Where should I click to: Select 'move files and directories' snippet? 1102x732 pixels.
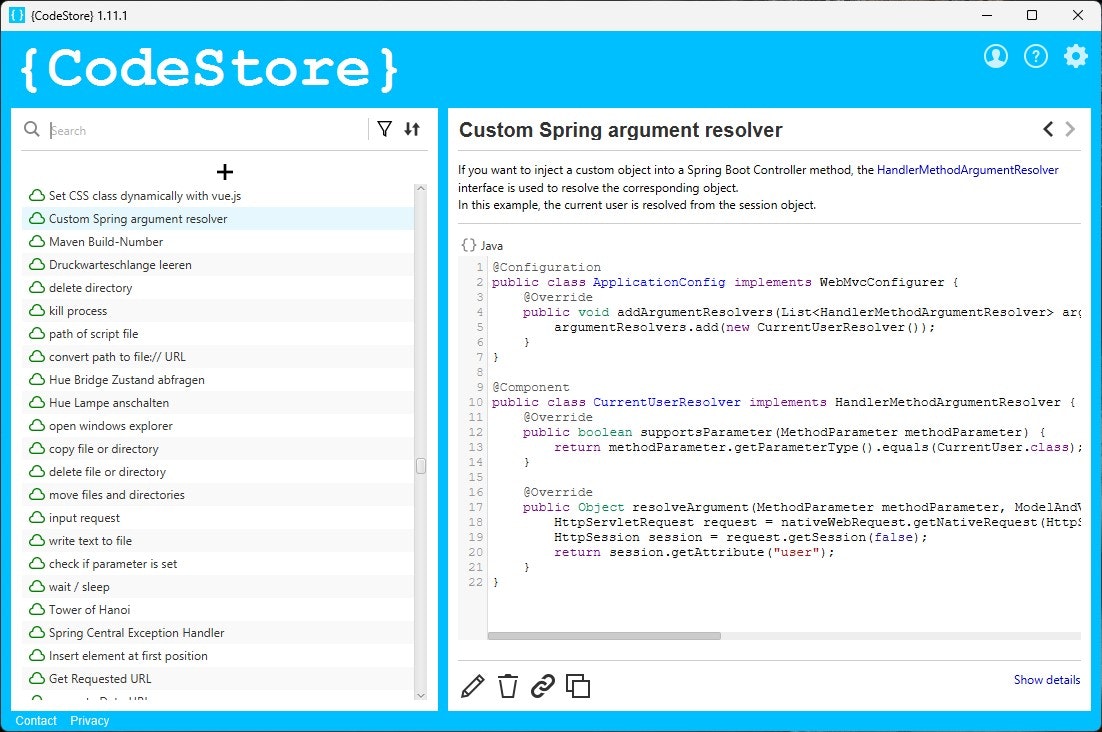click(x=218, y=495)
